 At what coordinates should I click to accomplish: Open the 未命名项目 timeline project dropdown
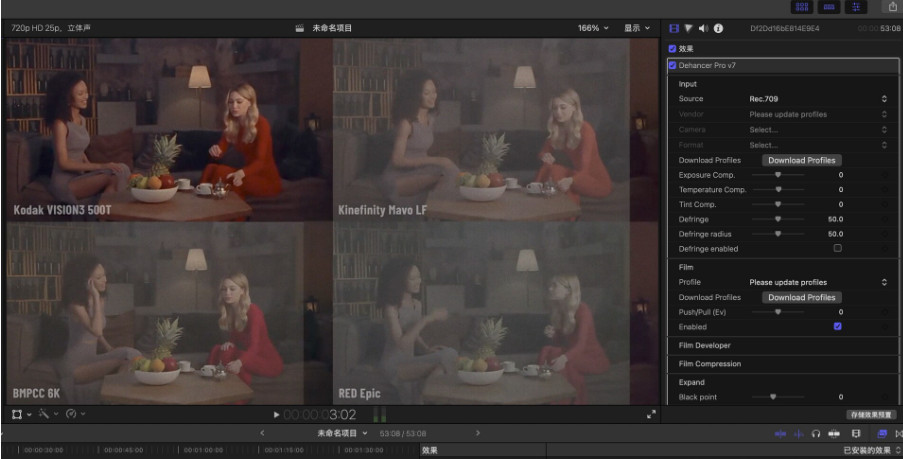(x=342, y=433)
